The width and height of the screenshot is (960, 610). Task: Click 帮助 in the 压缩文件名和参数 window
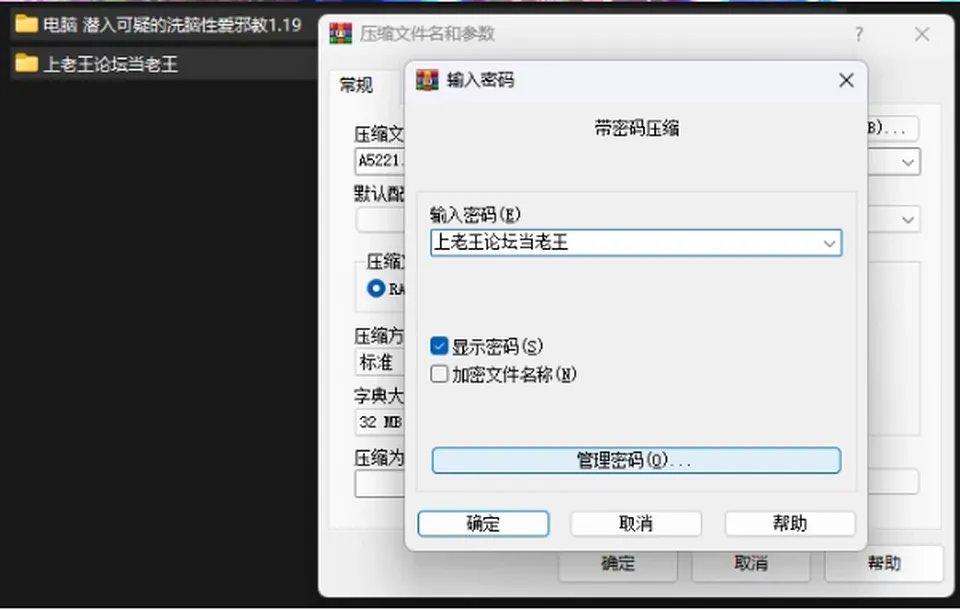[x=884, y=563]
